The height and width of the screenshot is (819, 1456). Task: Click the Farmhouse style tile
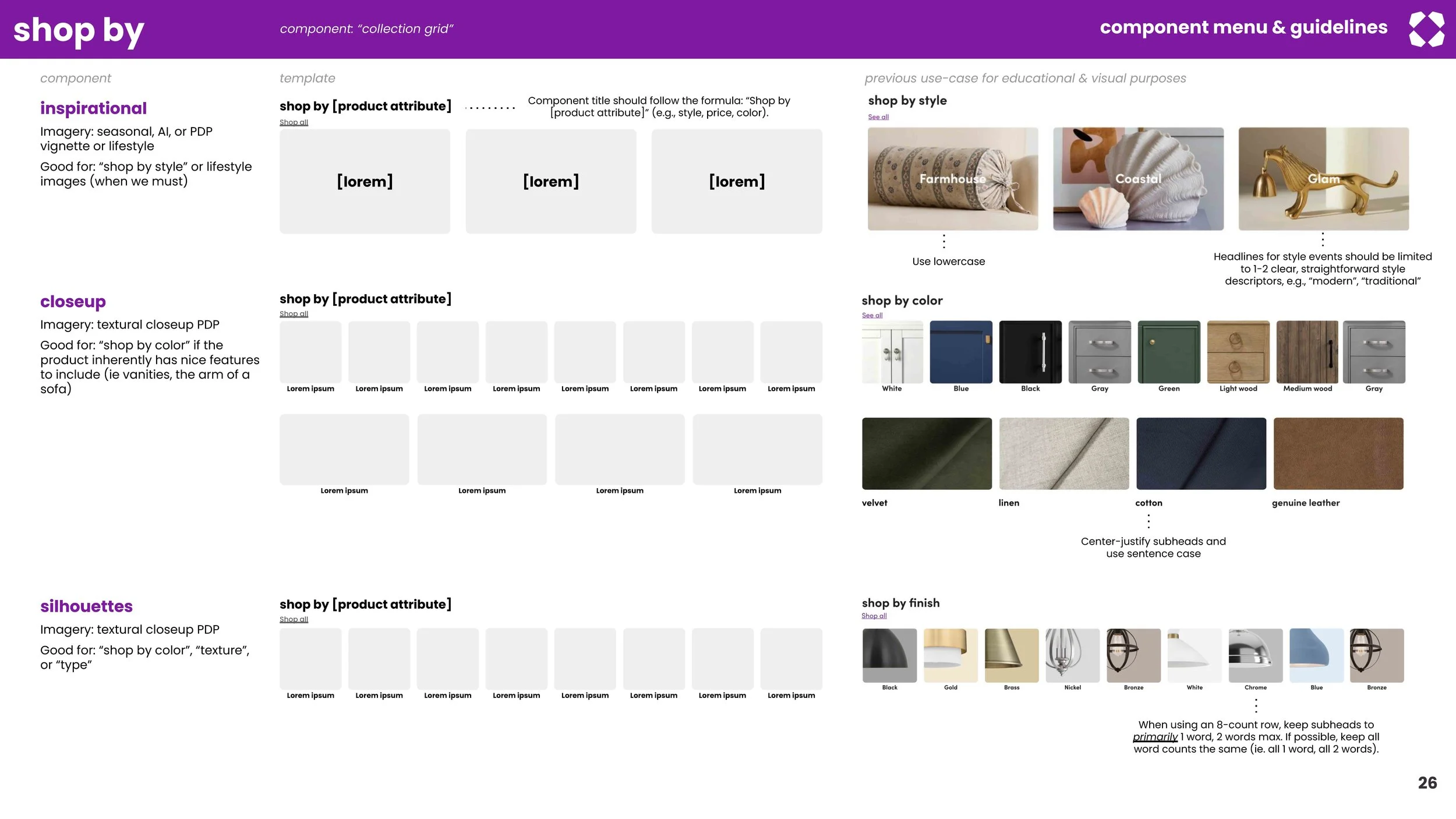pyautogui.click(x=953, y=179)
